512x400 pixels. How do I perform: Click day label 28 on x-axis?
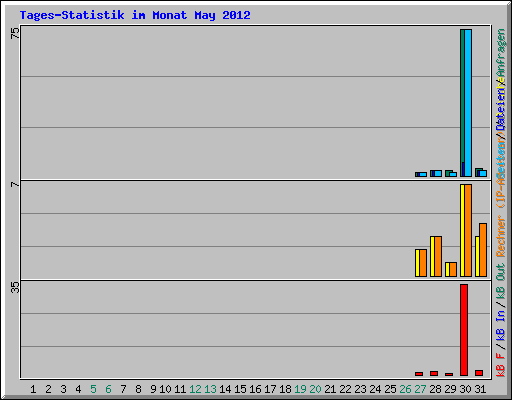(435, 389)
